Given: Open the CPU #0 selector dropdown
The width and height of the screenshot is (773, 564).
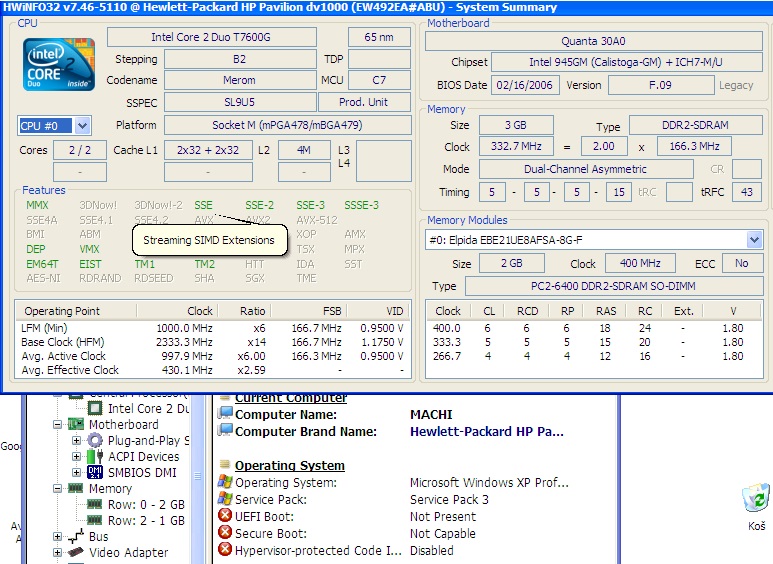Looking at the screenshot, I should pos(82,126).
